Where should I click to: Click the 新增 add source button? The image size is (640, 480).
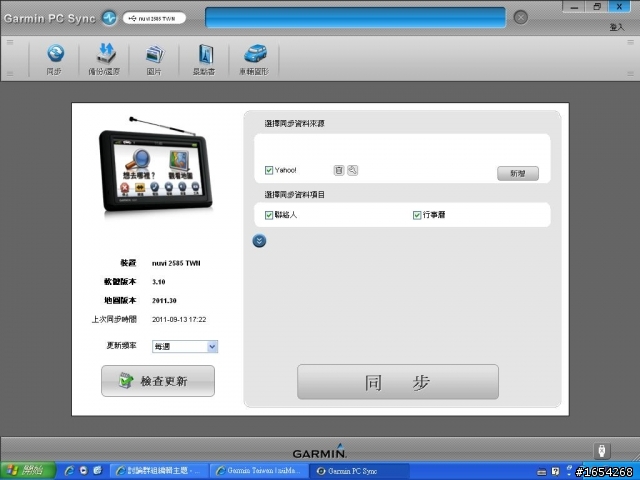(x=518, y=173)
